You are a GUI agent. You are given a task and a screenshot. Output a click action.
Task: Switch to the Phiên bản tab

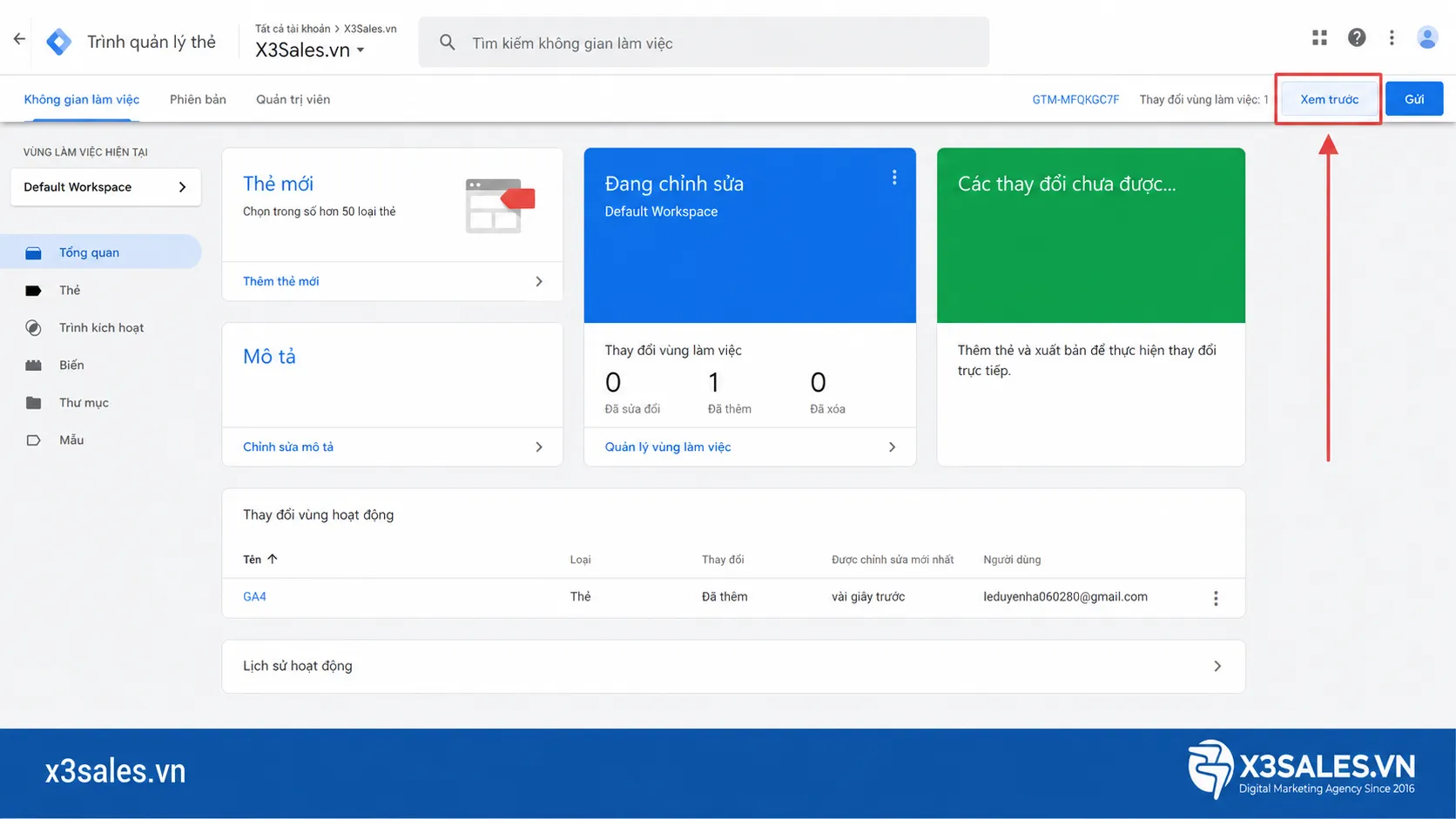point(198,99)
